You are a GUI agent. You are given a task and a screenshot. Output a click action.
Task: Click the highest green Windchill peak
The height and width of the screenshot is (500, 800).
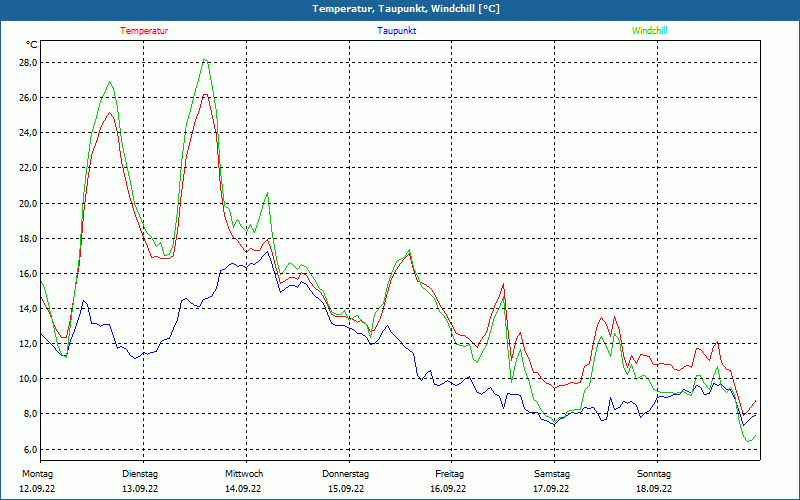point(205,60)
